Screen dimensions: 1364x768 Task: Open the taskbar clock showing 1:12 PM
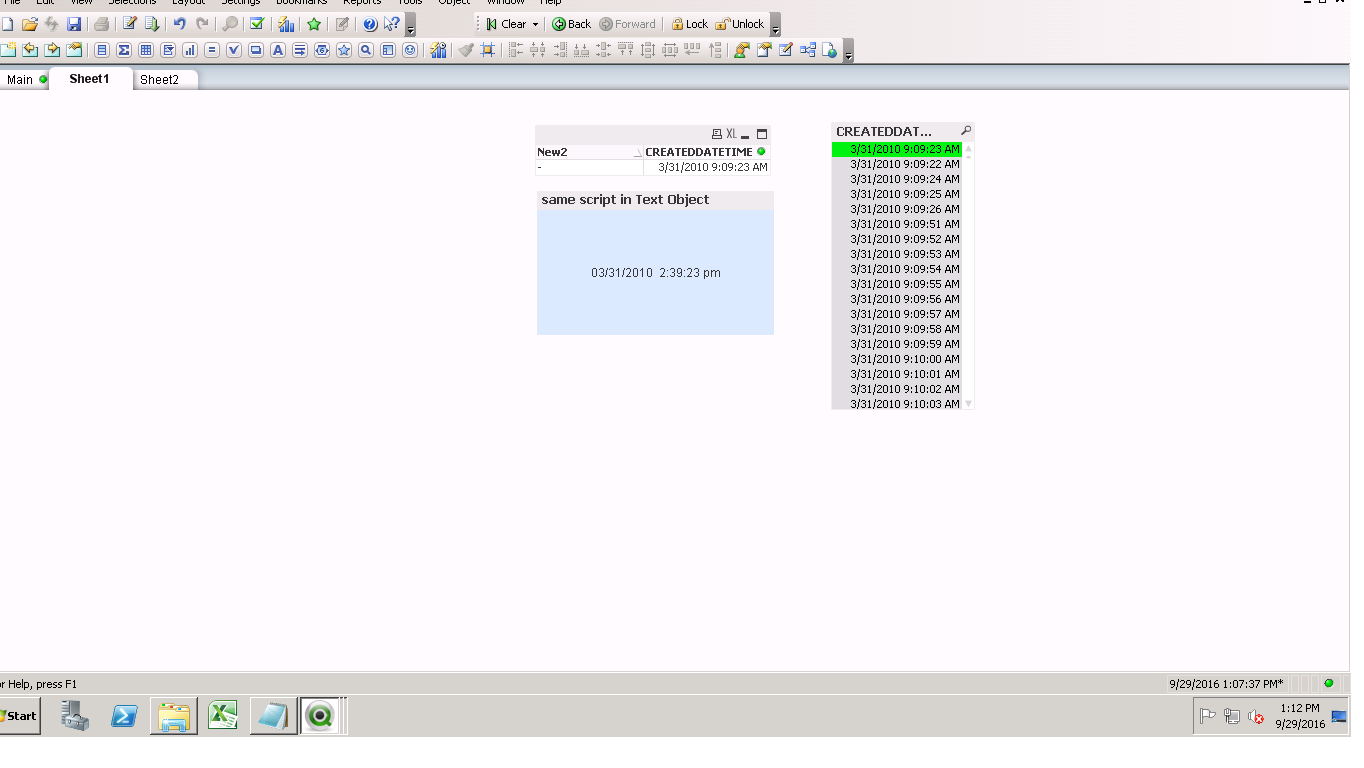[x=1300, y=716]
